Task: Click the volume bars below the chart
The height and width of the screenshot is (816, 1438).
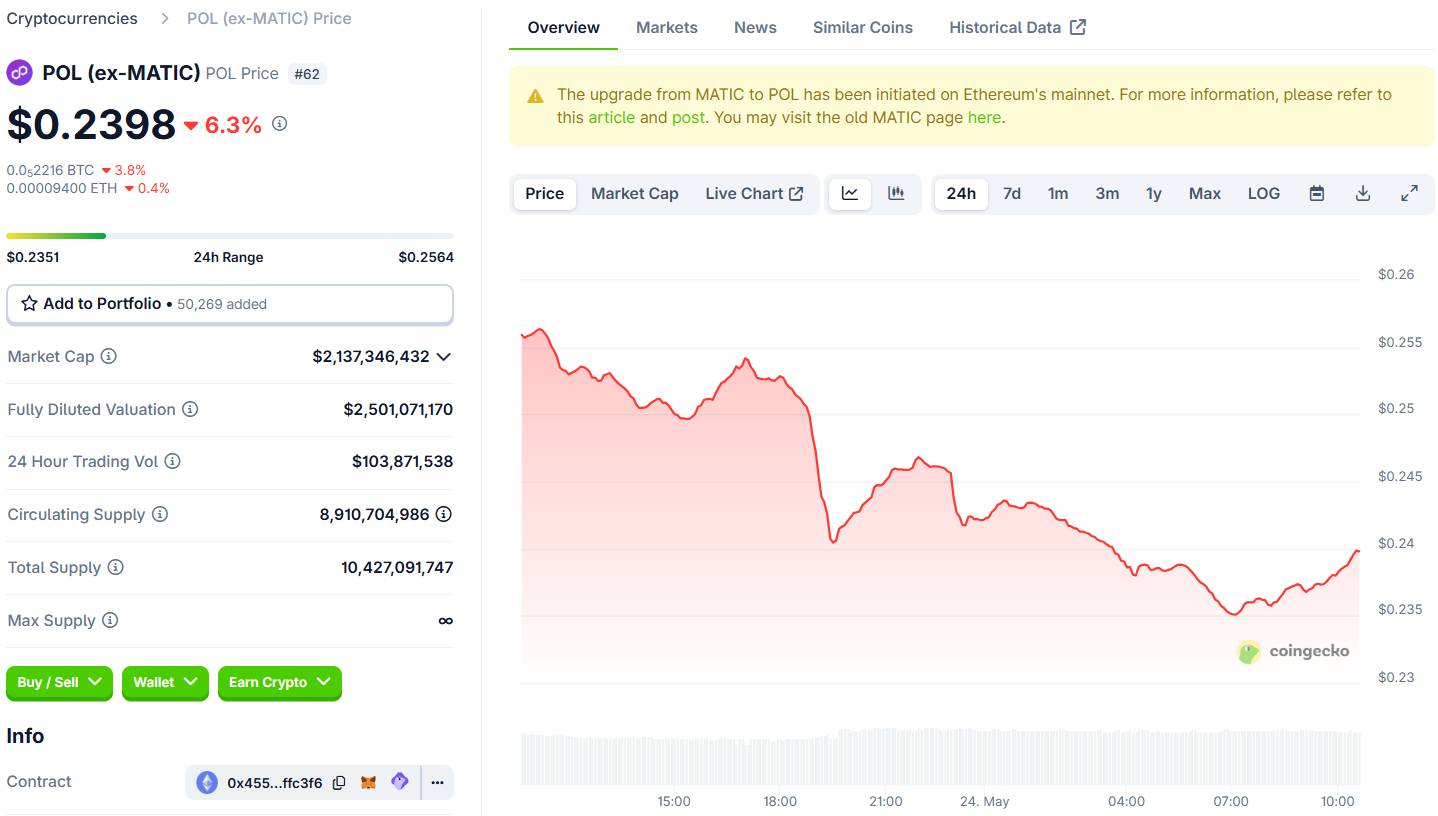Action: pyautogui.click(x=940, y=757)
